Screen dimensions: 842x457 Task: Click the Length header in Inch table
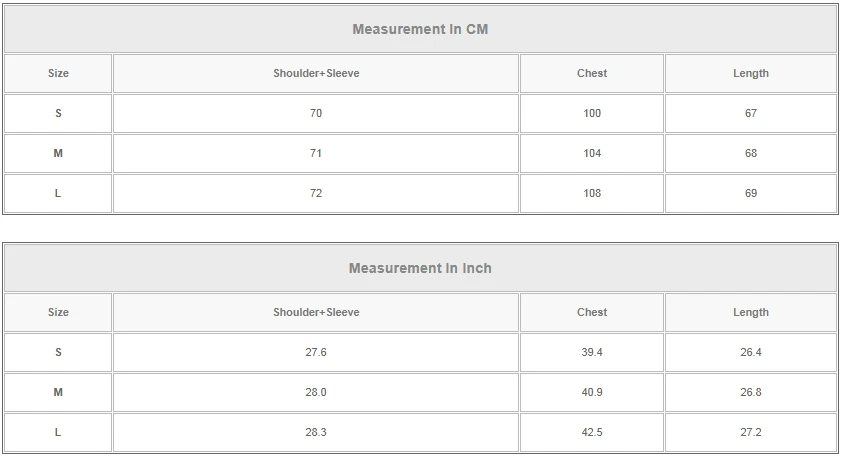tap(751, 312)
